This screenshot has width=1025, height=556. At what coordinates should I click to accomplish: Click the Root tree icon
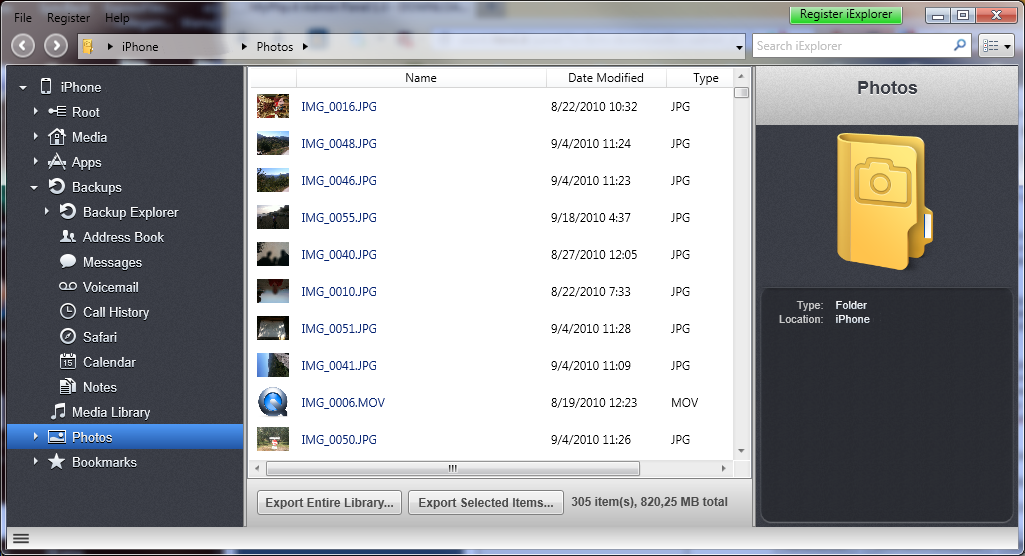[57, 112]
